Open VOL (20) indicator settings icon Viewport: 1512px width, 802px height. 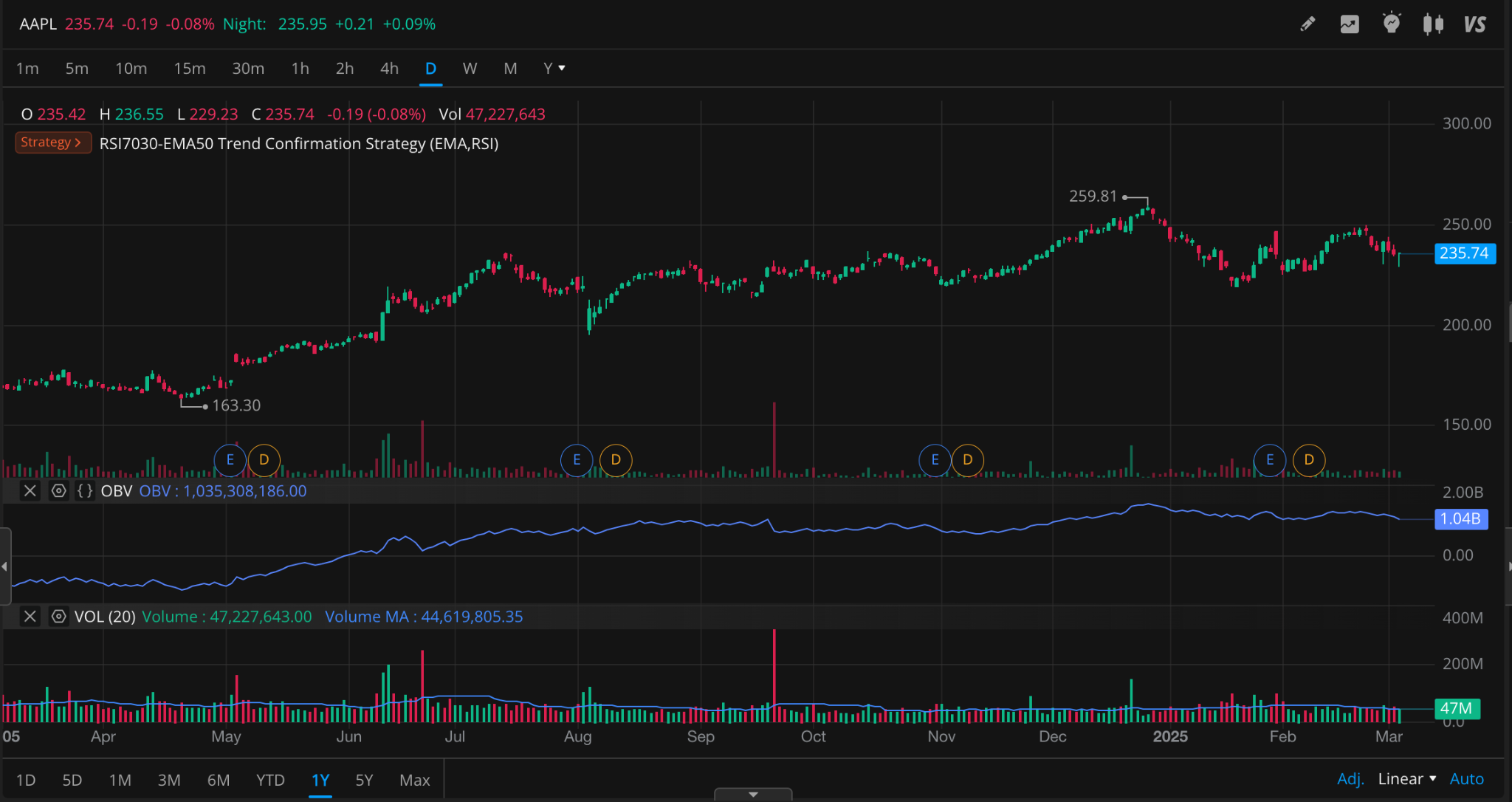(59, 617)
